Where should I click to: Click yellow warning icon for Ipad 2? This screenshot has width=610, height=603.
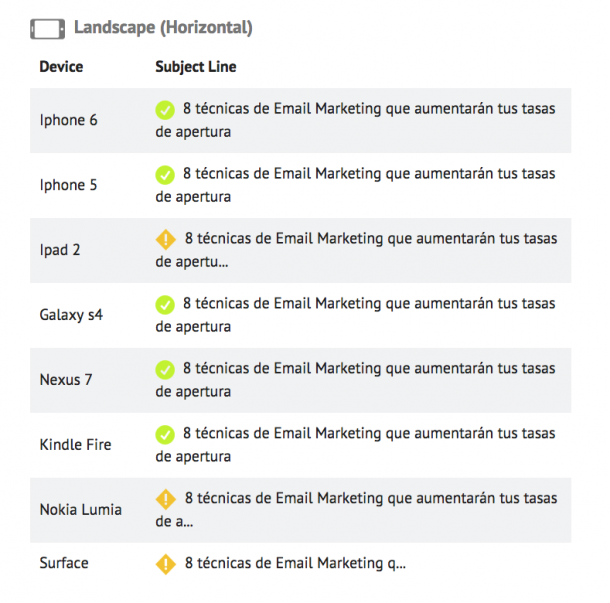pyautogui.click(x=165, y=239)
